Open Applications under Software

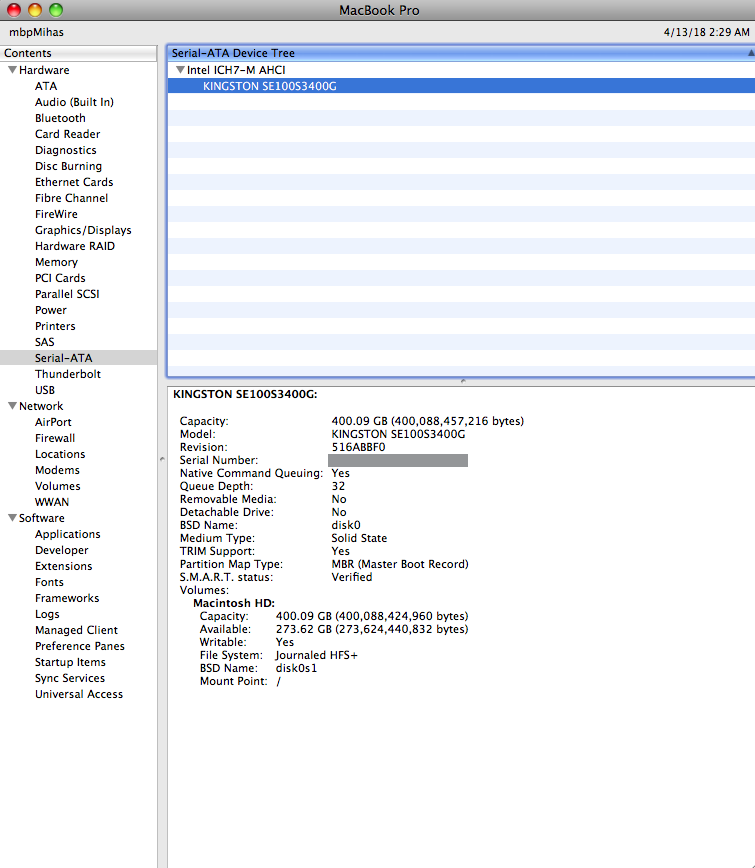[x=68, y=534]
